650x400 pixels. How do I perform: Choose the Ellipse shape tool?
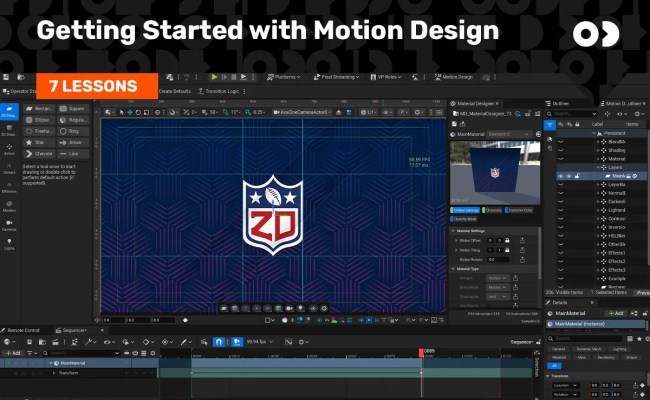click(x=39, y=120)
